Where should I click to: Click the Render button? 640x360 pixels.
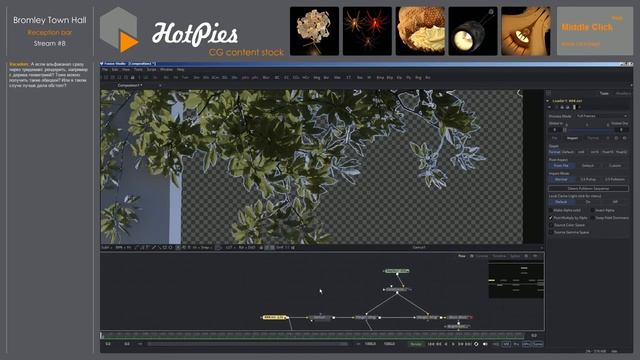pos(416,344)
